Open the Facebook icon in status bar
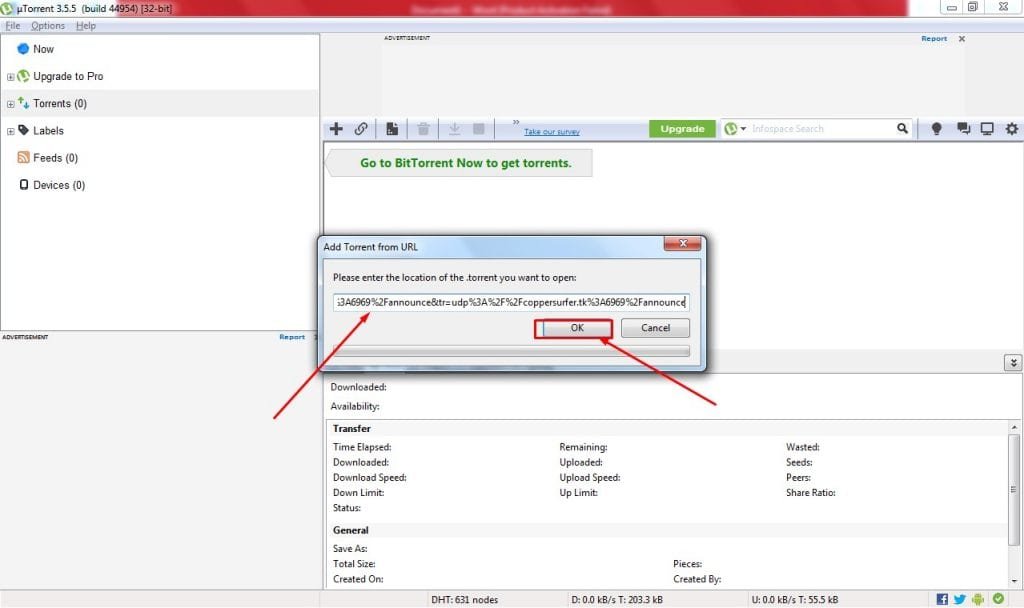This screenshot has width=1024, height=608. point(942,599)
